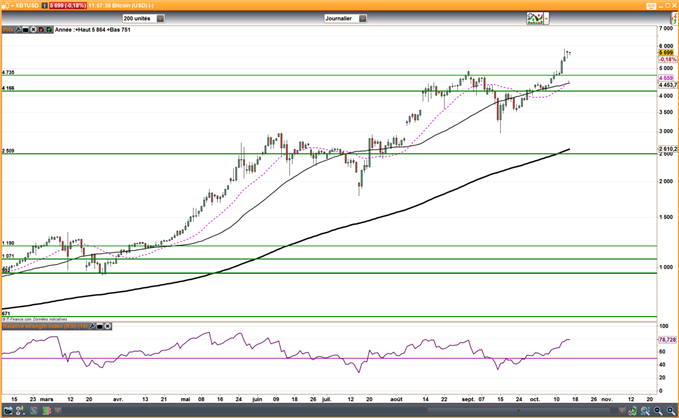Click the 78,728 RSI value tag
The width and height of the screenshot is (679, 418).
click(x=667, y=340)
